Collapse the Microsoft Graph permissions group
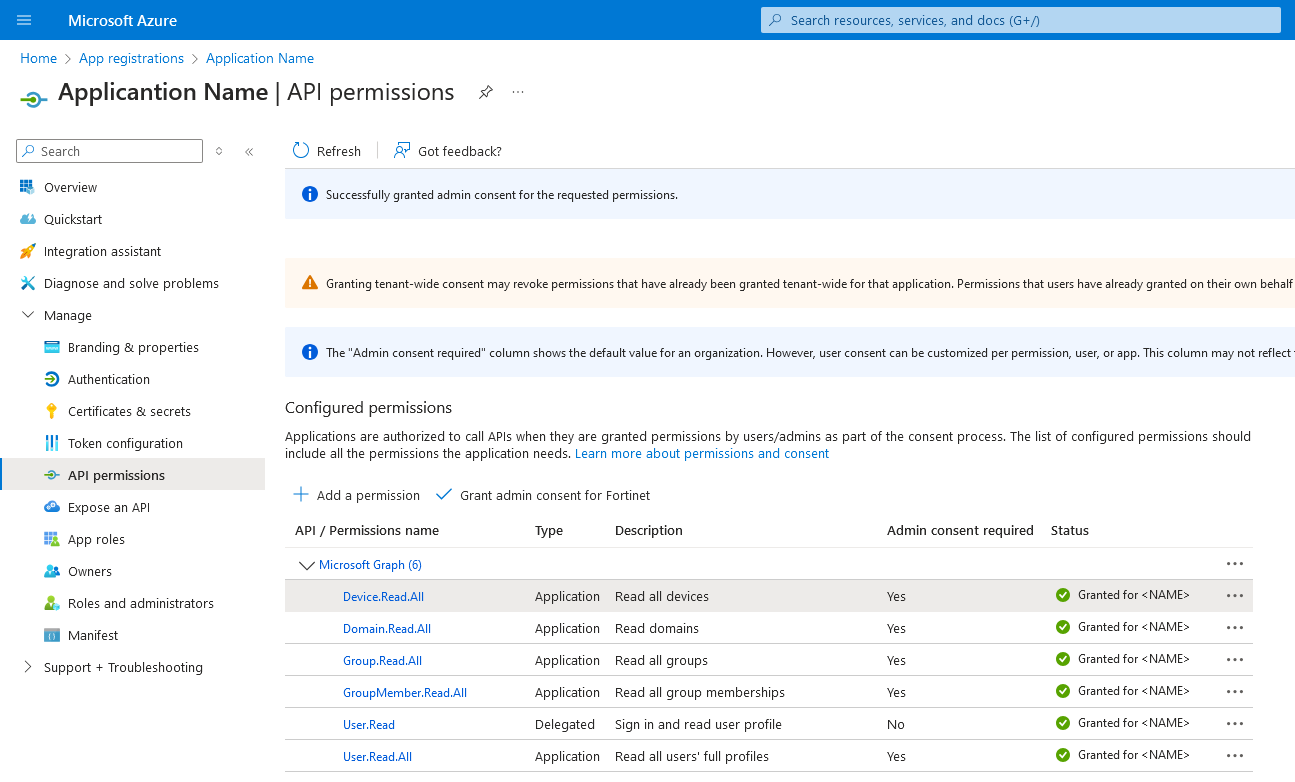The height and width of the screenshot is (782, 1295). [x=306, y=565]
